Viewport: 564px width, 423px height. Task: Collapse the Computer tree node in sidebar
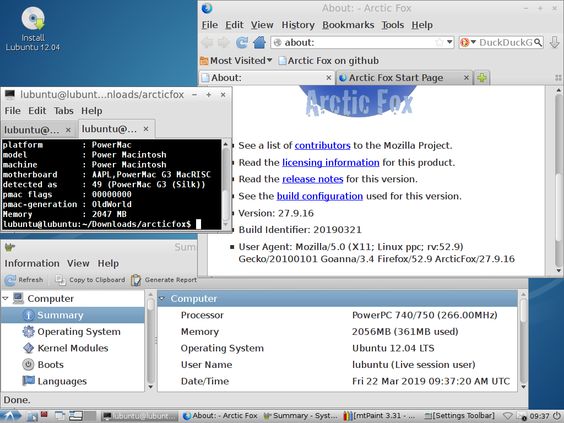[5, 298]
